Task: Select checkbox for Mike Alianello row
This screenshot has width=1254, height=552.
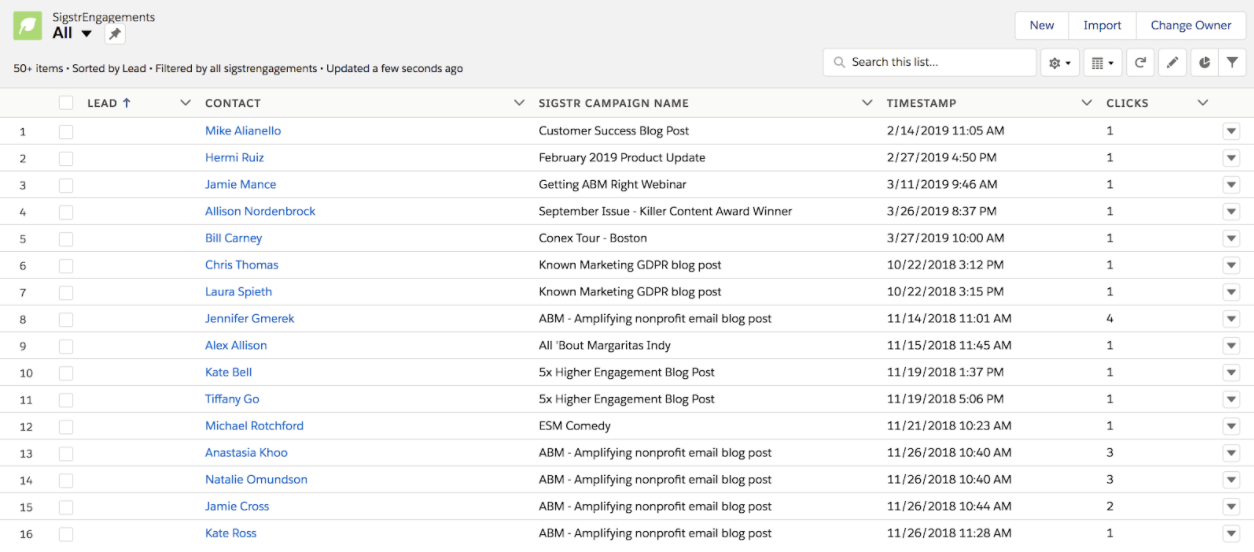Action: point(66,131)
